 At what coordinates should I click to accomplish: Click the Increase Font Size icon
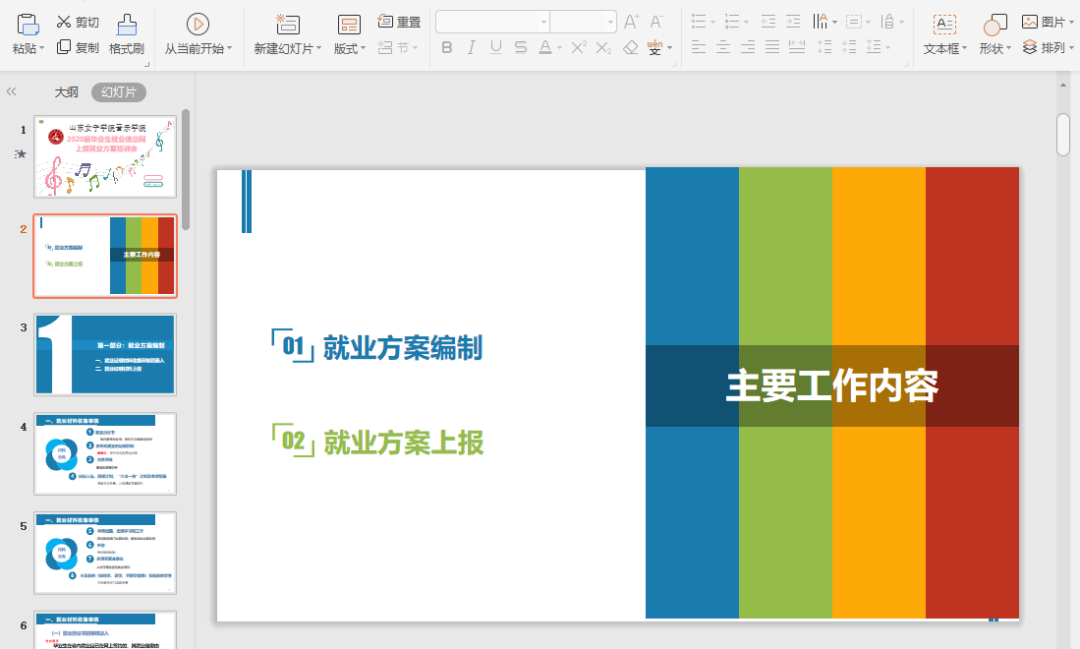point(631,22)
